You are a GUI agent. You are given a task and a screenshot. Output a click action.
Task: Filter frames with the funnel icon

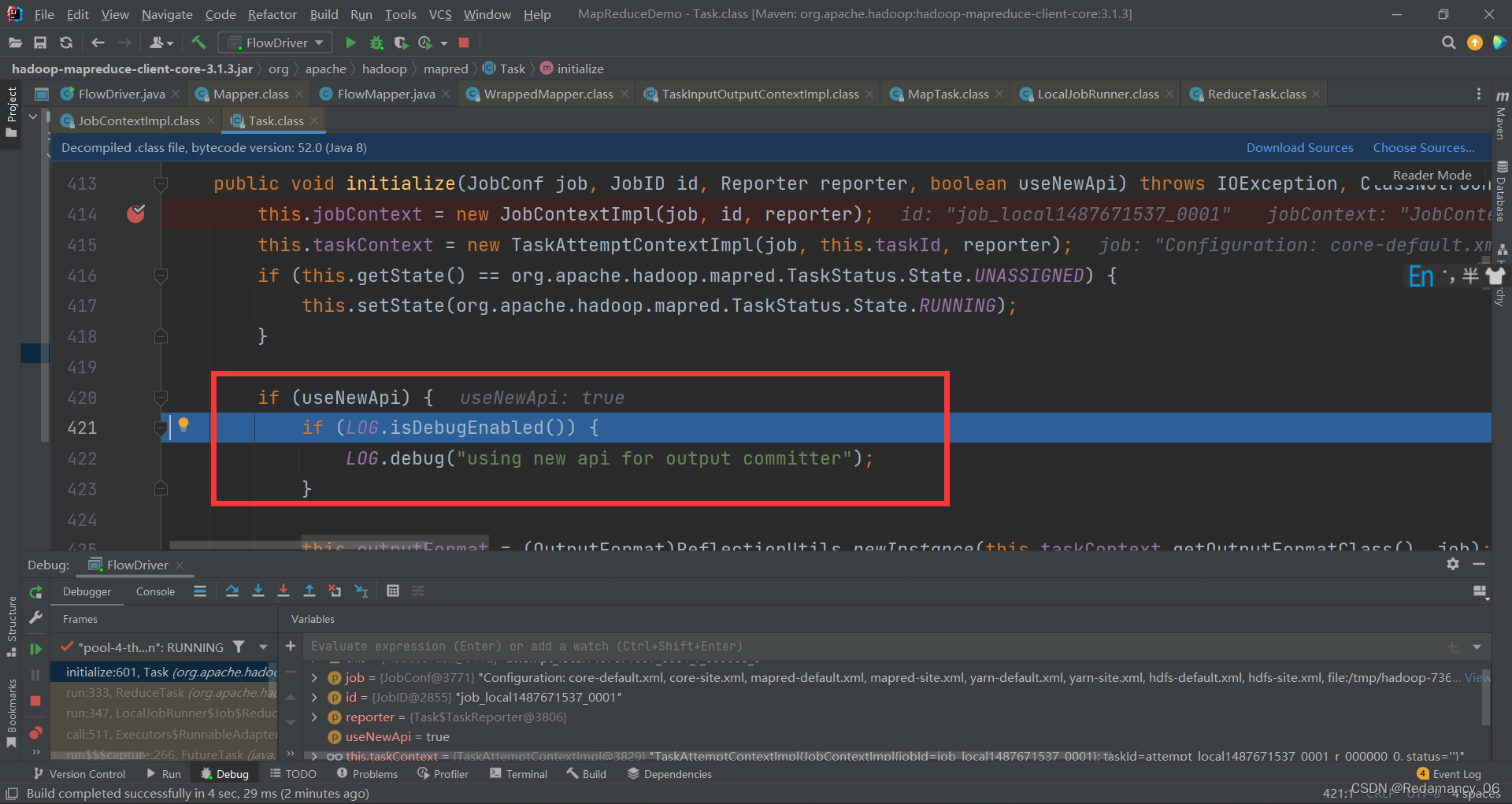pyautogui.click(x=239, y=647)
